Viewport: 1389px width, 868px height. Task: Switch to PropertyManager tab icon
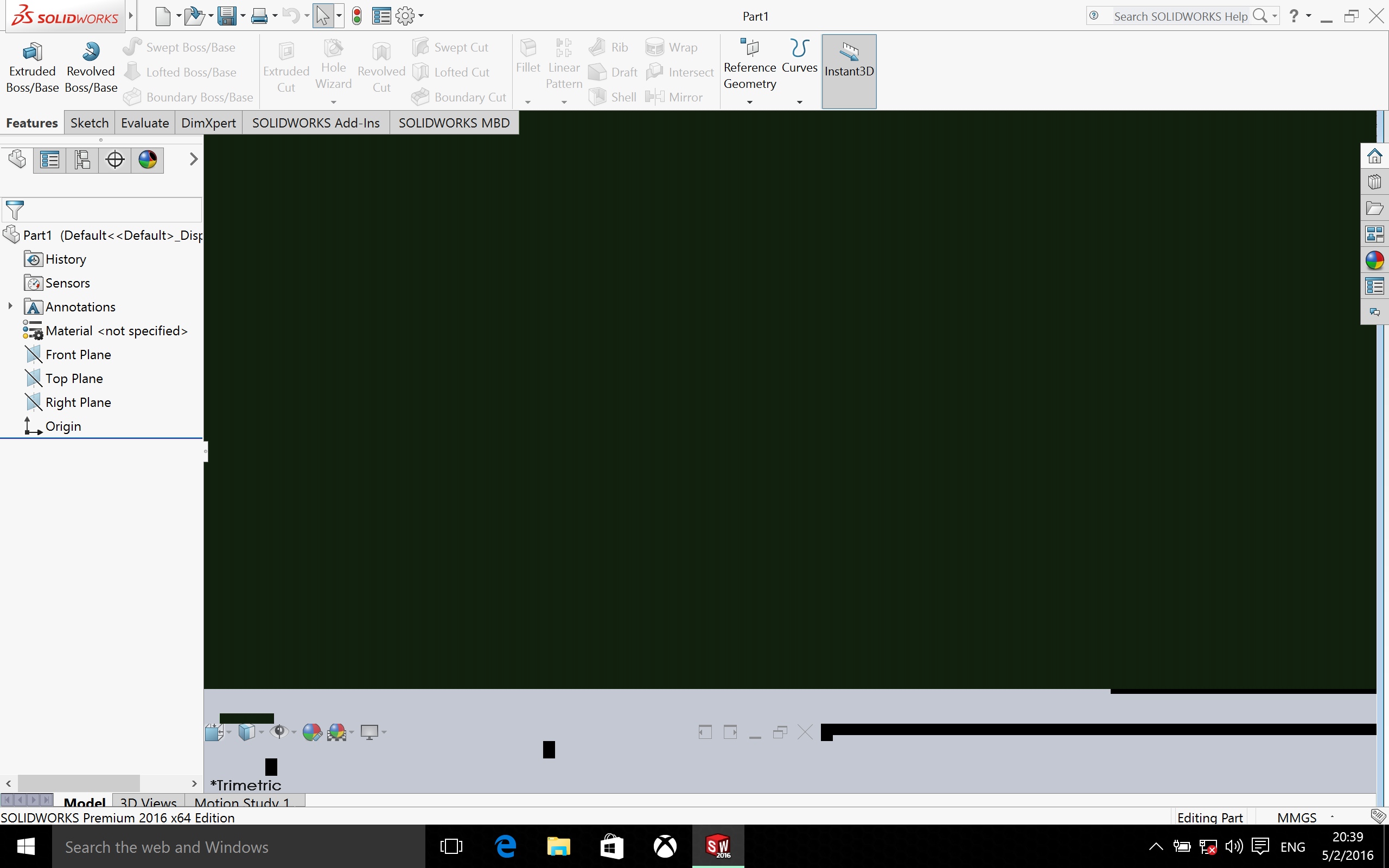pyautogui.click(x=49, y=159)
